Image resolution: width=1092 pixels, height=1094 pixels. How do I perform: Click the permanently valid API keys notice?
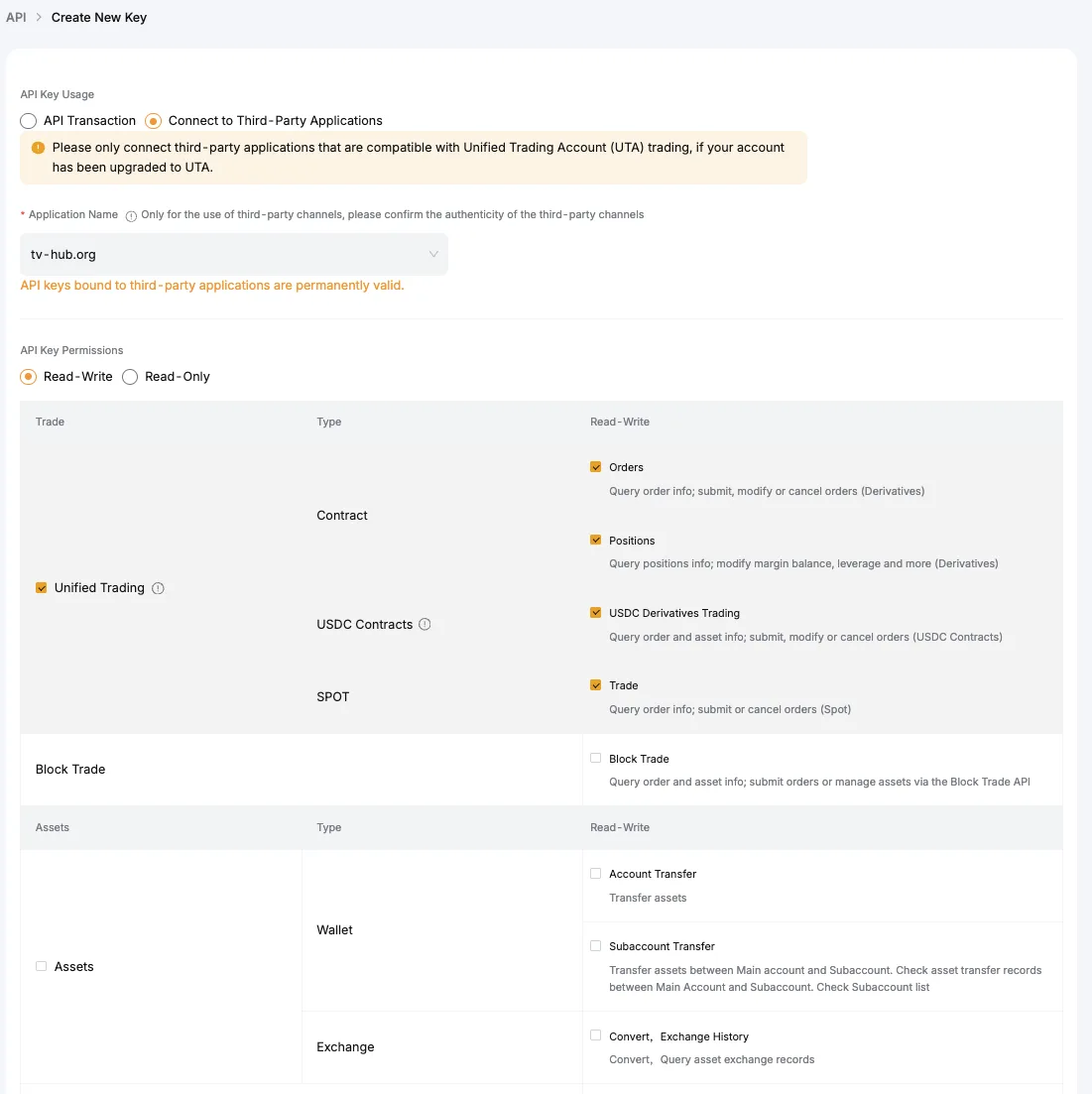click(212, 286)
